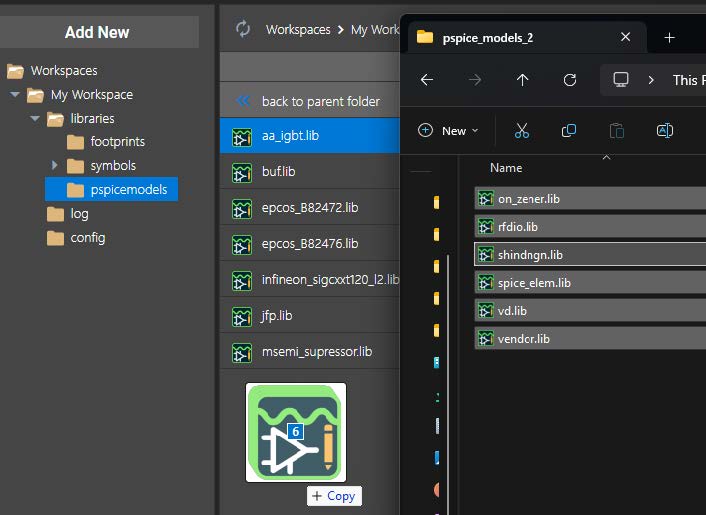
Task: Select vendor.lib in Explorer
Action: click(590, 338)
